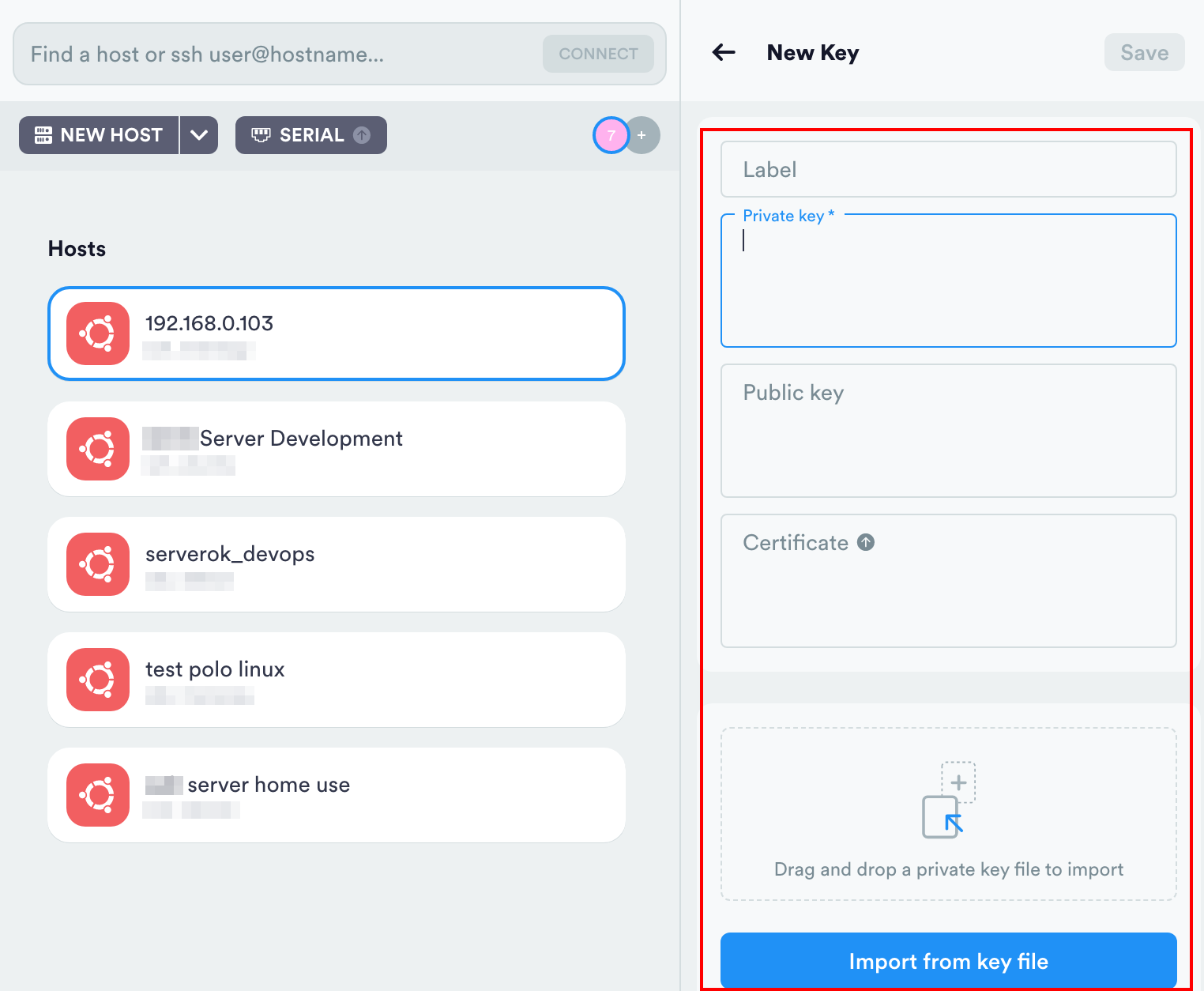Click the back arrow next to New Key
Viewport: 1204px width, 991px height.
coord(723,52)
